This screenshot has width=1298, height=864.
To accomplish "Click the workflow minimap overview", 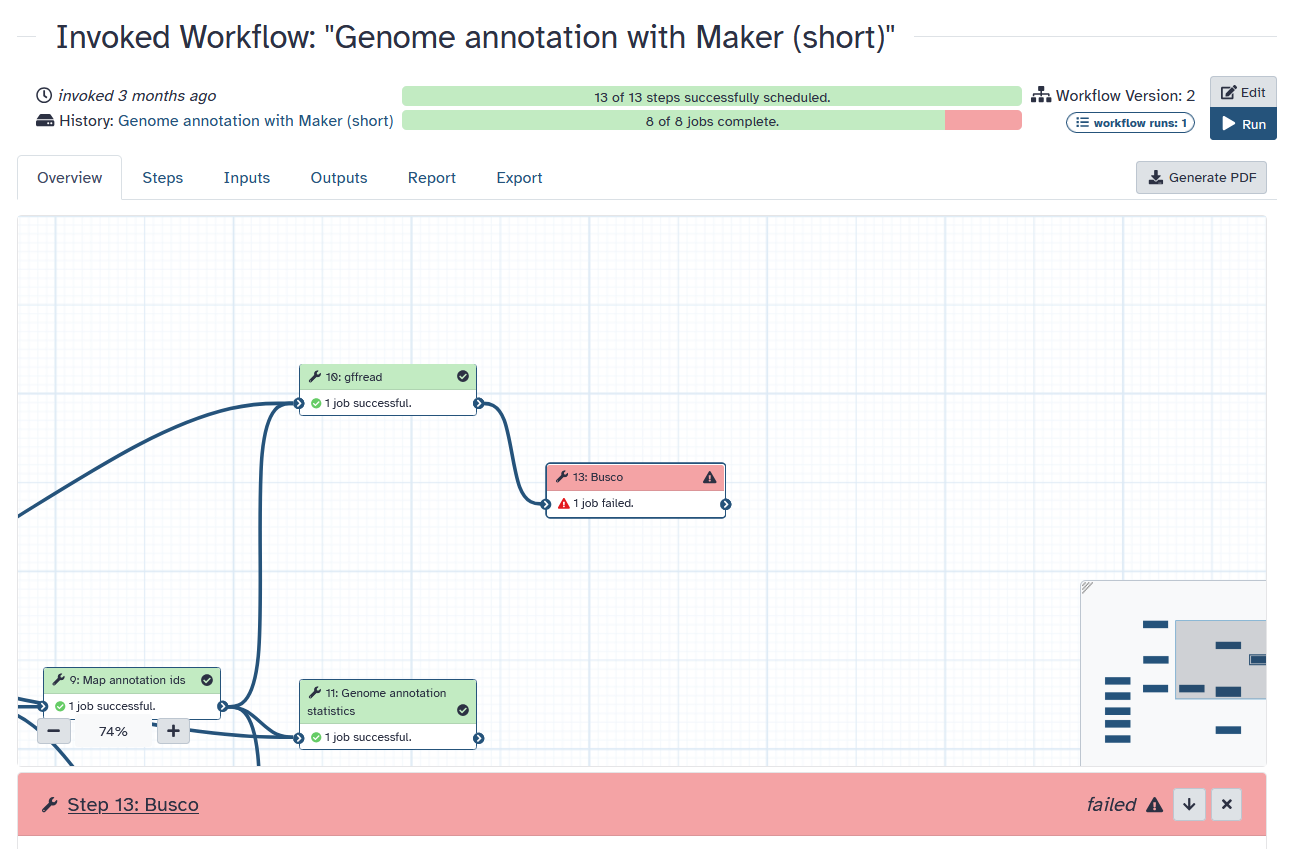I will click(x=1173, y=673).
